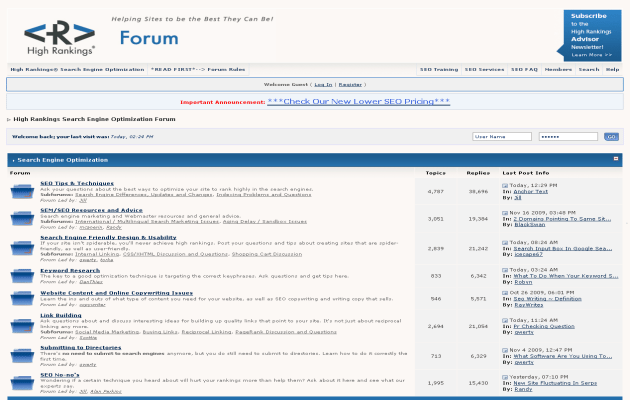This screenshot has height=400, width=630.
Task: Open Search Engine Friendly Design & Usability forum
Action: (108, 237)
